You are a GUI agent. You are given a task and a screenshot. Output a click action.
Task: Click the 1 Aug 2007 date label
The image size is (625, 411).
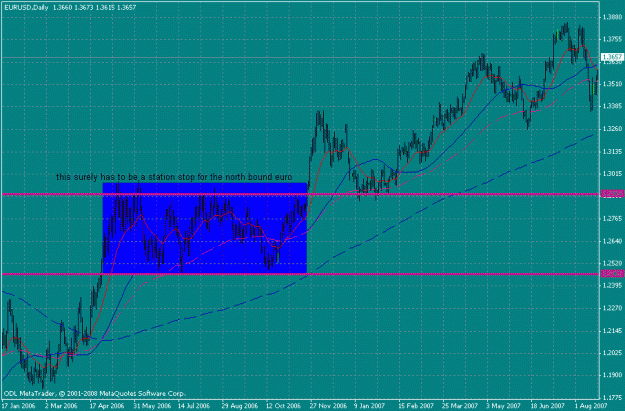click(x=591, y=406)
